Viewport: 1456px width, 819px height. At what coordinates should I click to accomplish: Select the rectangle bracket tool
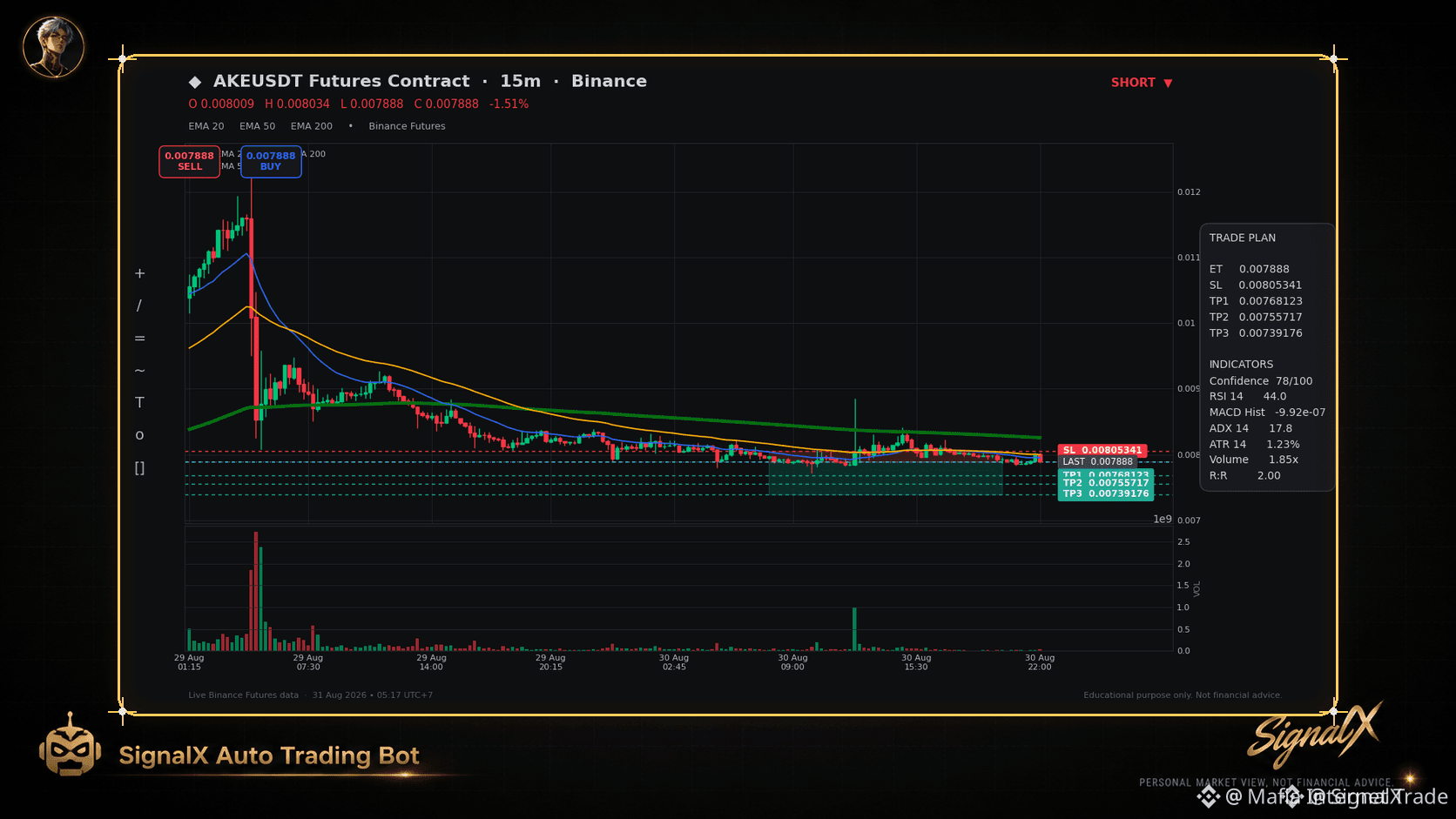click(x=139, y=467)
